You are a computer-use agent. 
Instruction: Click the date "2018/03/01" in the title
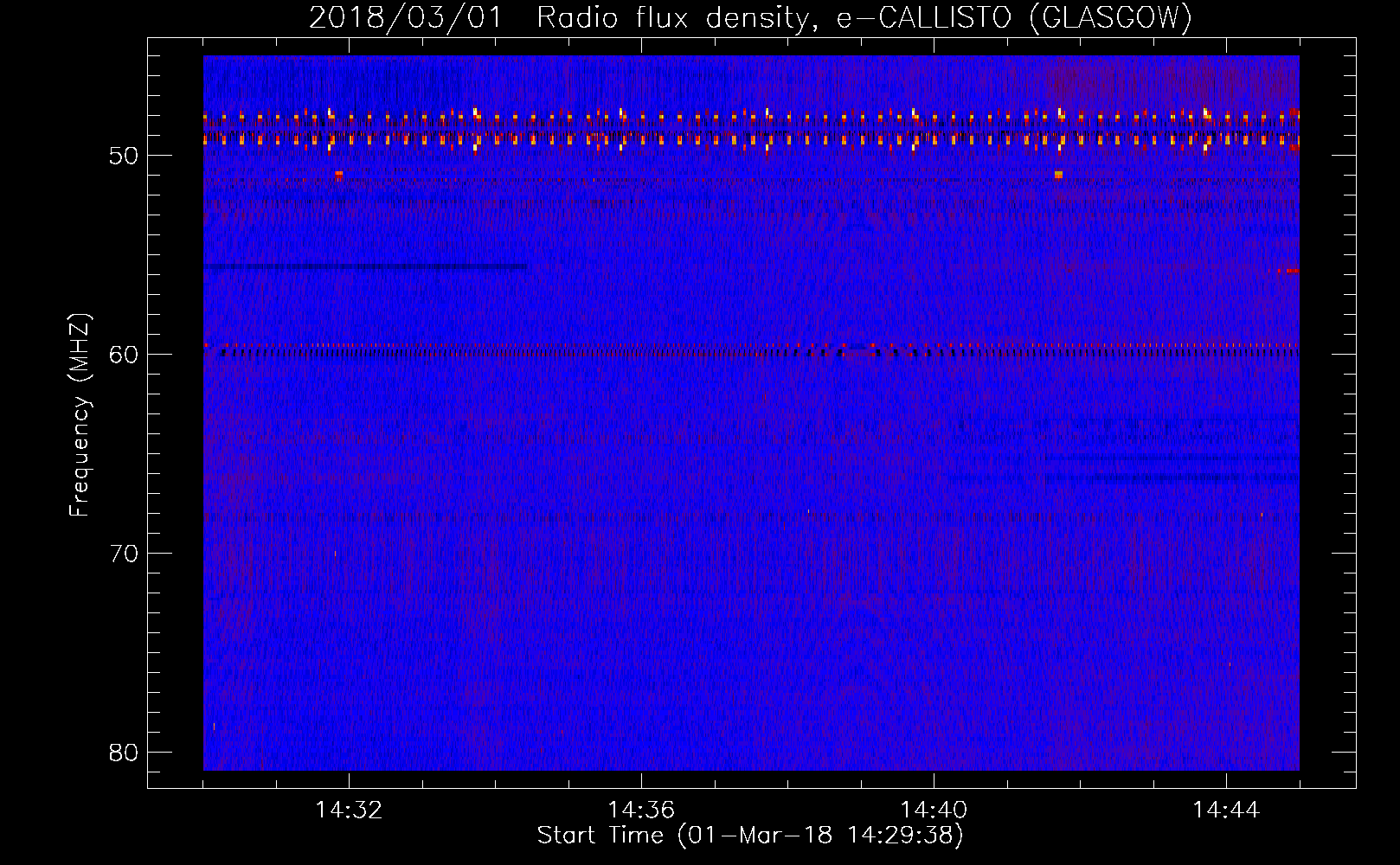pos(405,18)
